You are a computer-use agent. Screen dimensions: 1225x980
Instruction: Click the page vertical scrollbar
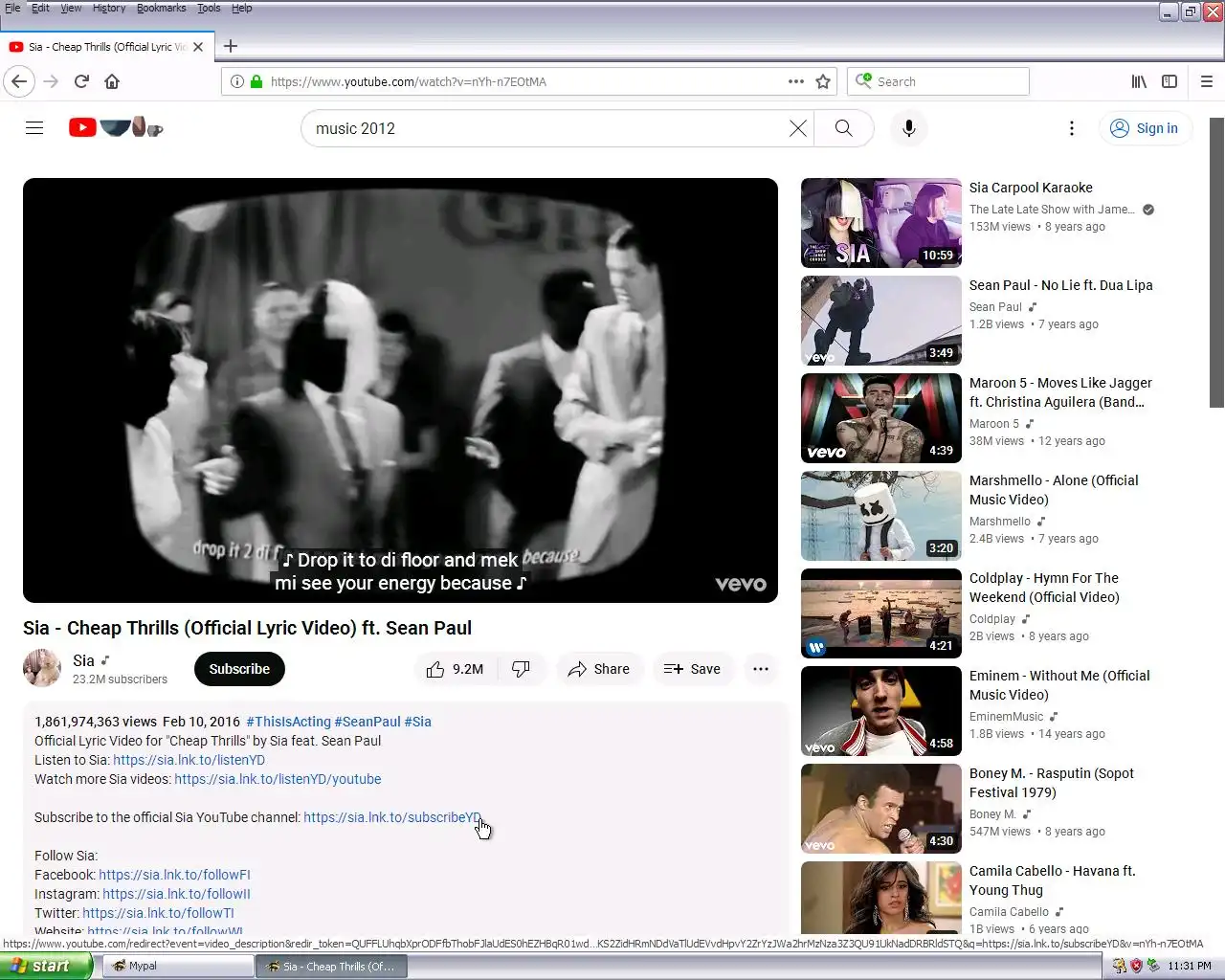tap(1216, 263)
